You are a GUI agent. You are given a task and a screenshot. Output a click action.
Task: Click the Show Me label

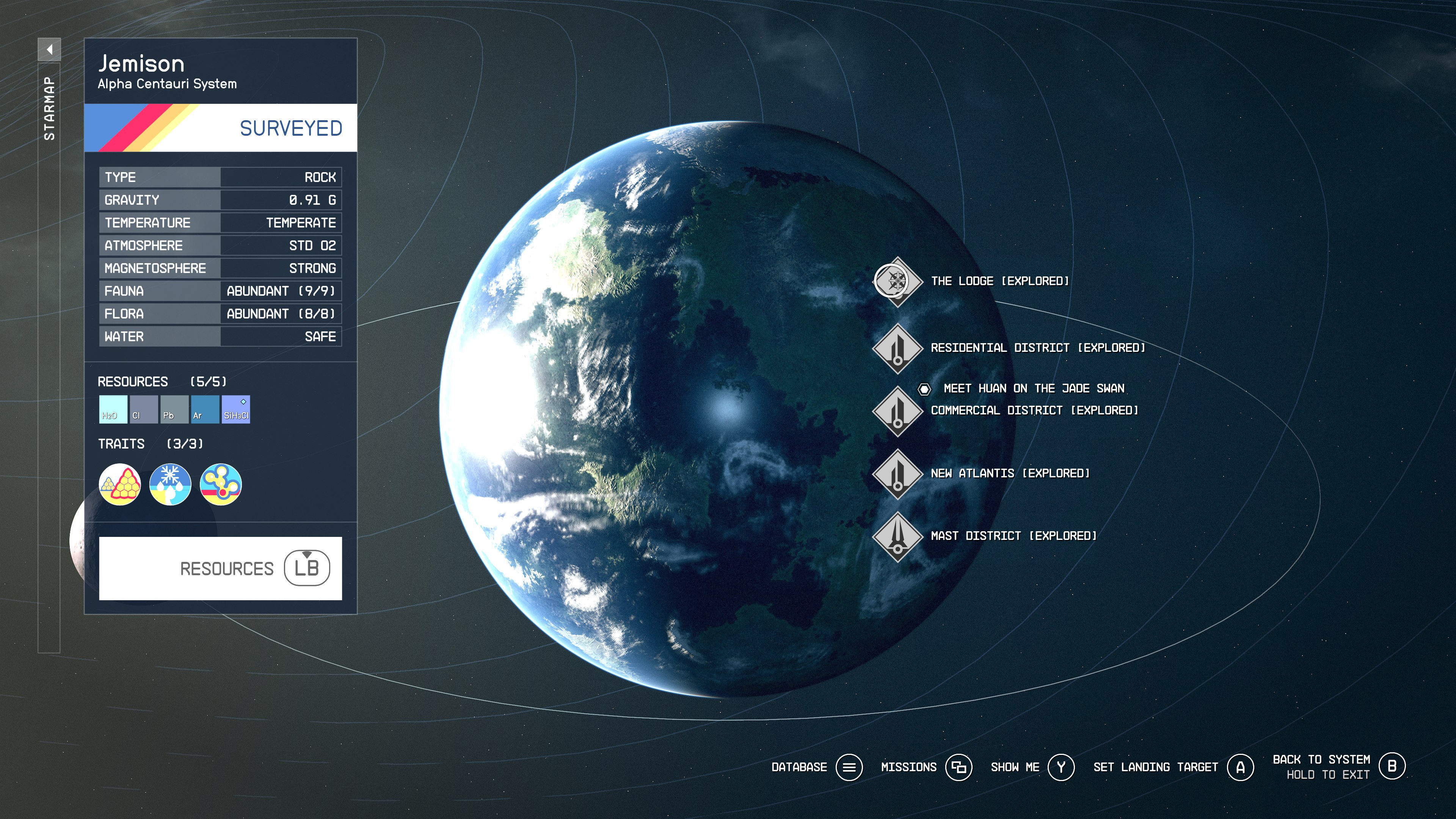point(1015,767)
